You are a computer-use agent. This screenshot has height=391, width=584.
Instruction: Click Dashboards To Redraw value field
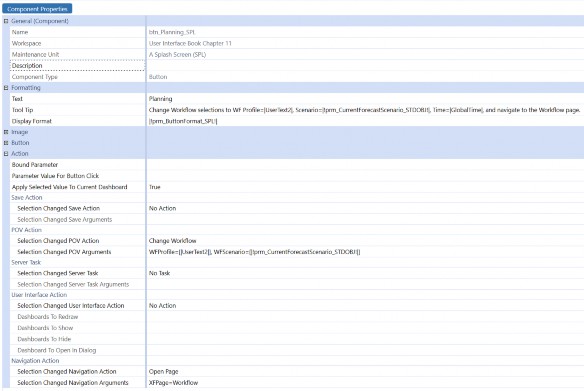click(365, 317)
